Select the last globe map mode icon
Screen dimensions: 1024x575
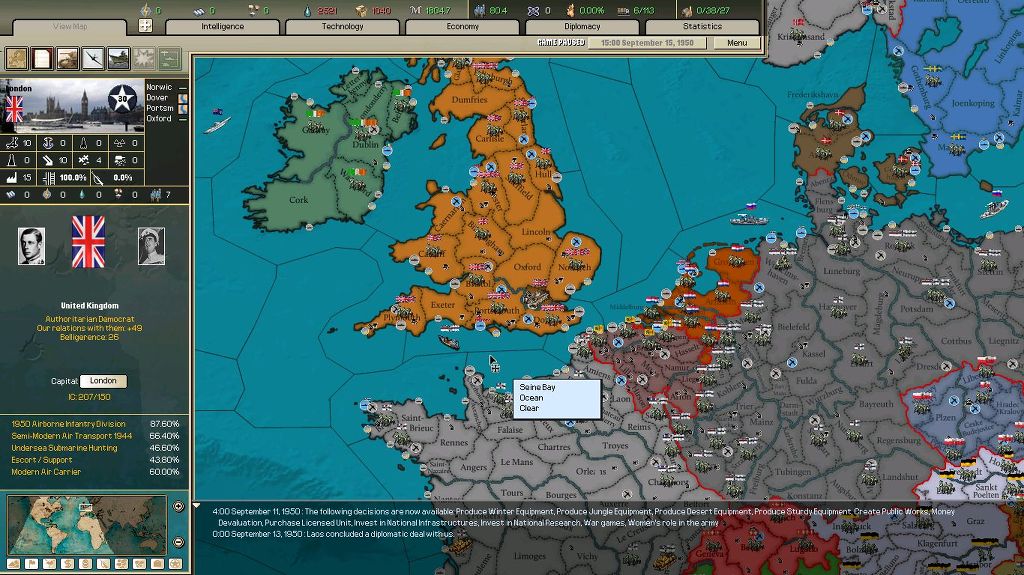(175, 564)
